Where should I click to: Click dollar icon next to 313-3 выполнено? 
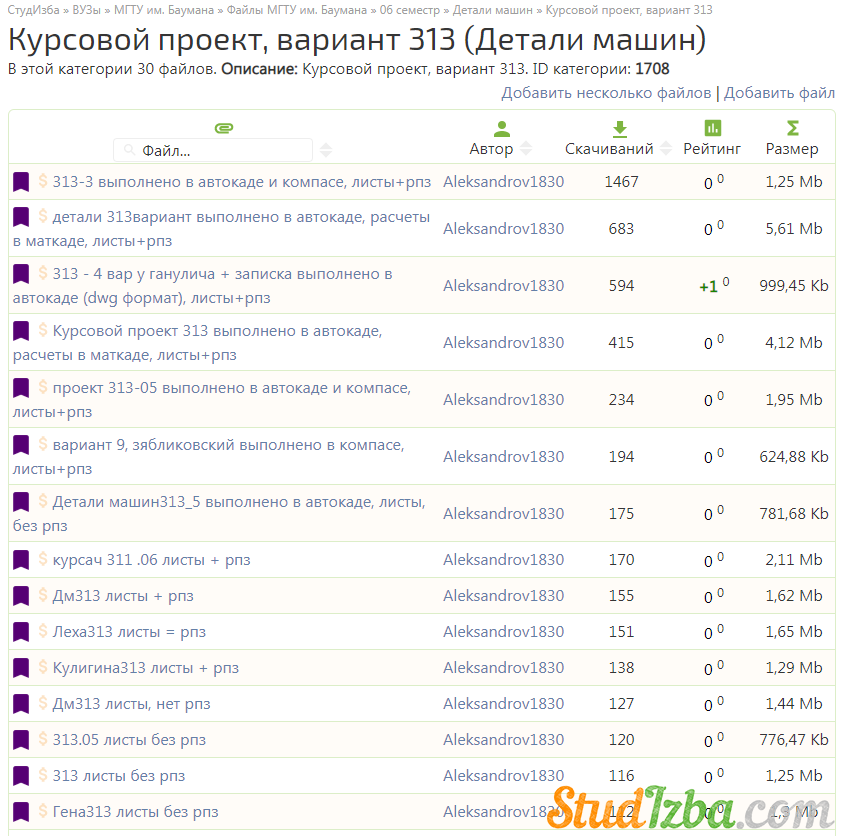coord(43,180)
